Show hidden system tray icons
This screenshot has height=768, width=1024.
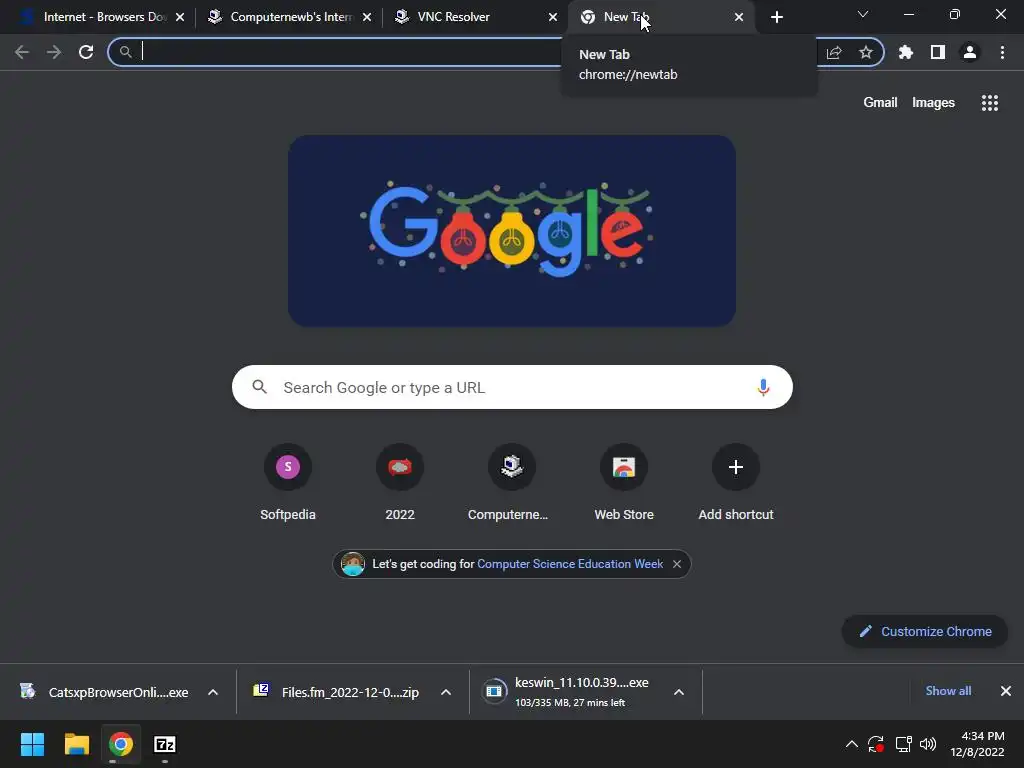coord(852,744)
